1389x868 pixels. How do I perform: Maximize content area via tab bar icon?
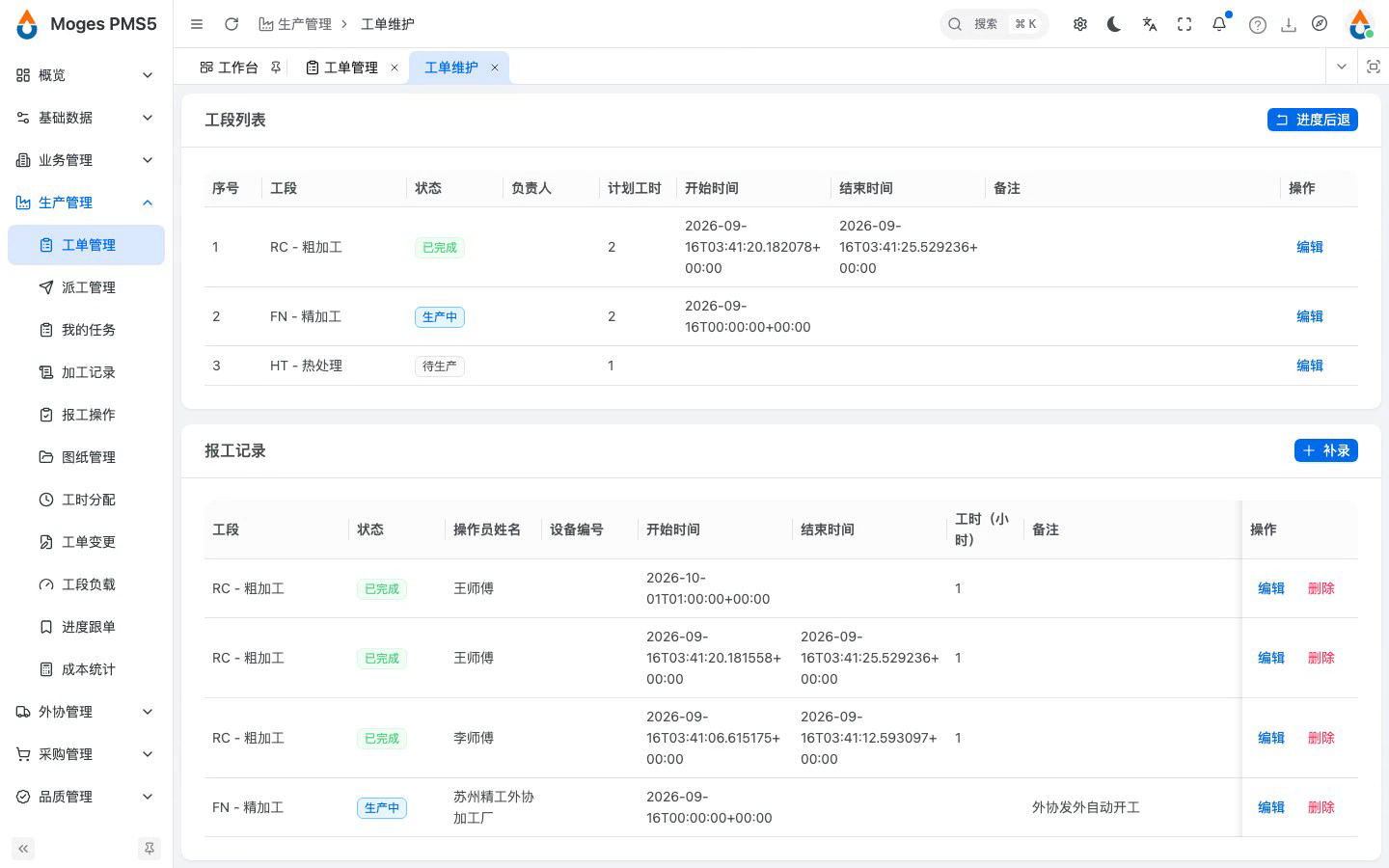click(x=1374, y=67)
